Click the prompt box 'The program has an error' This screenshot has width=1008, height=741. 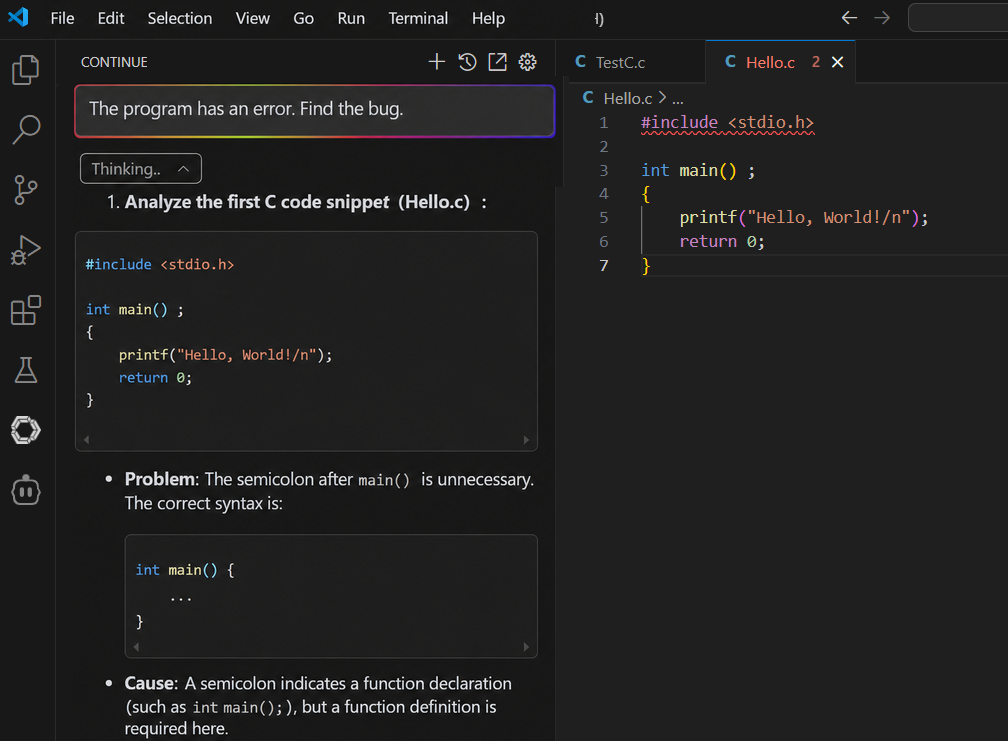tap(314, 111)
